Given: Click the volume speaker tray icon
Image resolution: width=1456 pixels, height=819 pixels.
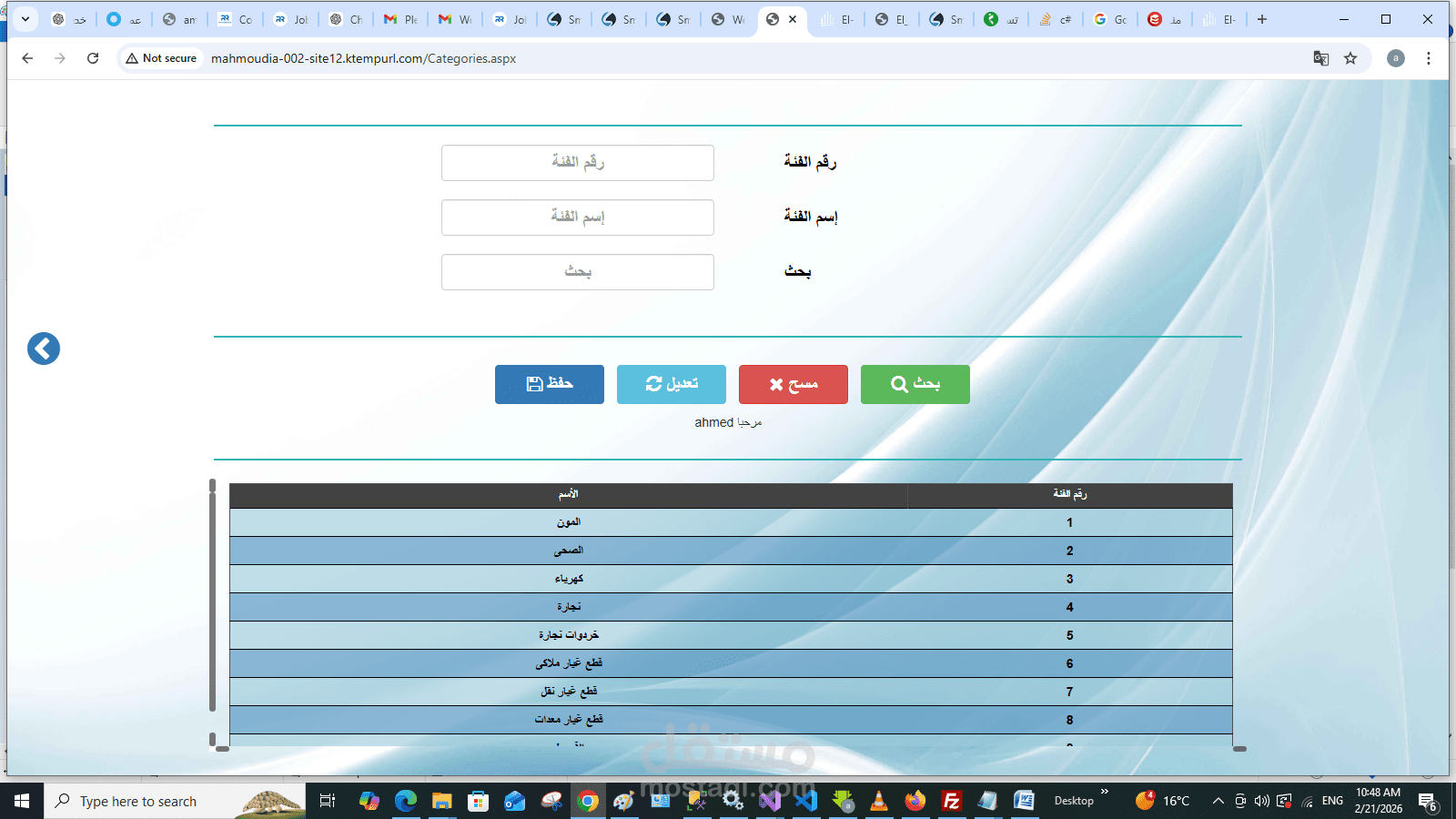Looking at the screenshot, I should 1261,801.
